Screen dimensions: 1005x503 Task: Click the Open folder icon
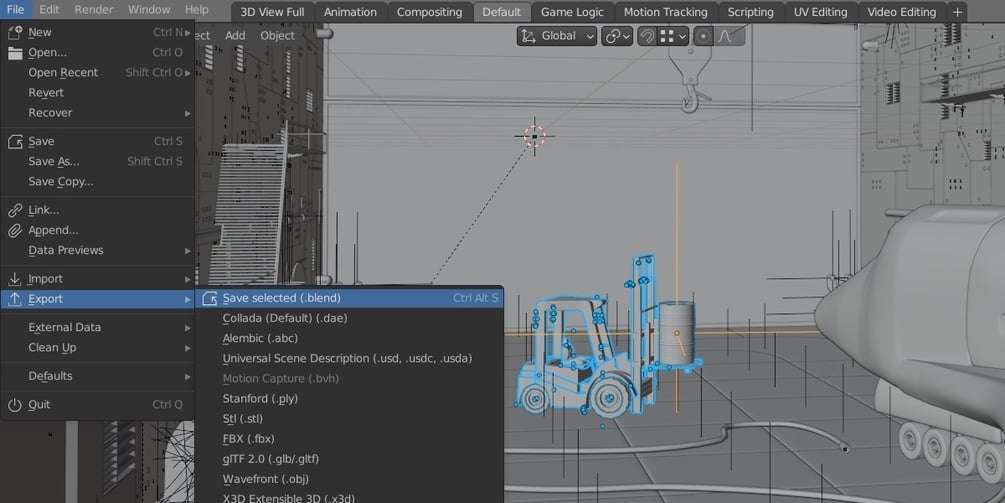[15, 53]
